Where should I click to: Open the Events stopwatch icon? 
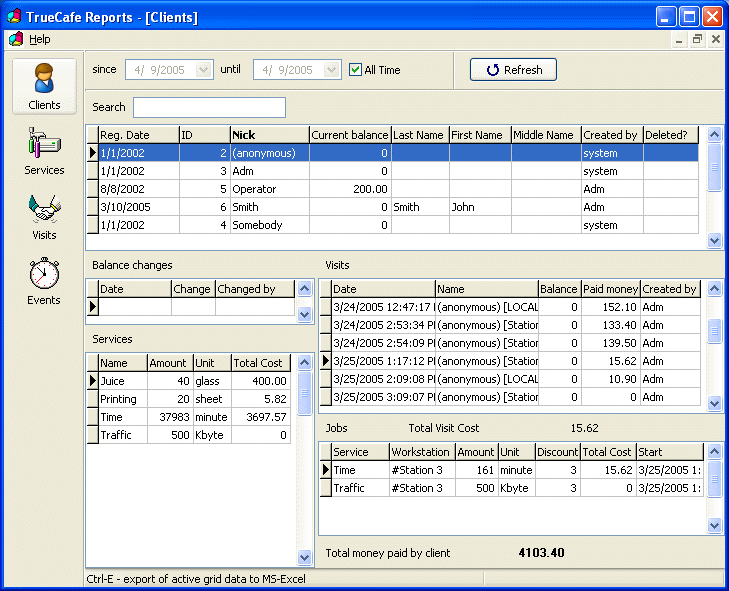point(44,274)
